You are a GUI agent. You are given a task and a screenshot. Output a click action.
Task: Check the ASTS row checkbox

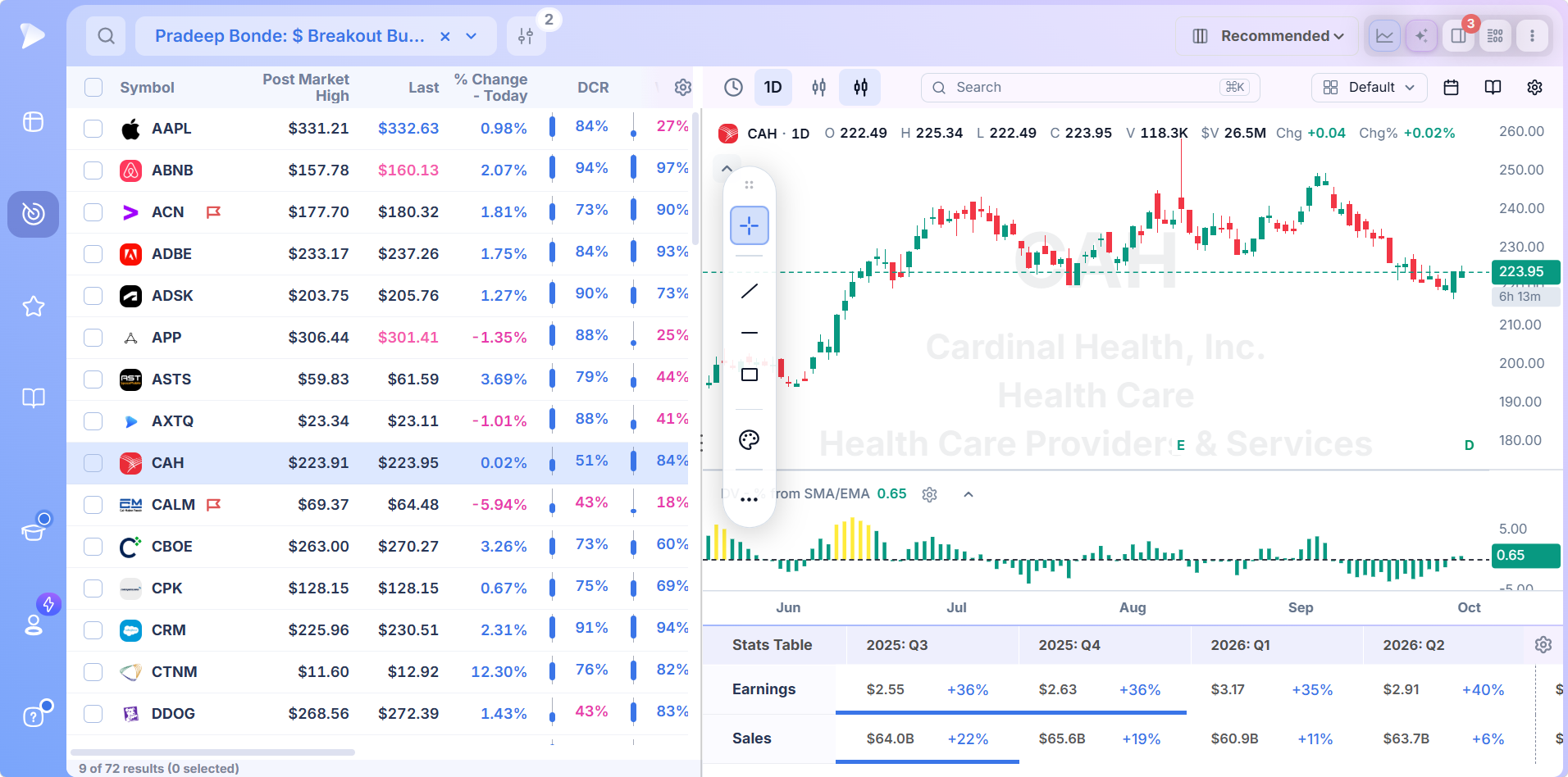[93, 379]
